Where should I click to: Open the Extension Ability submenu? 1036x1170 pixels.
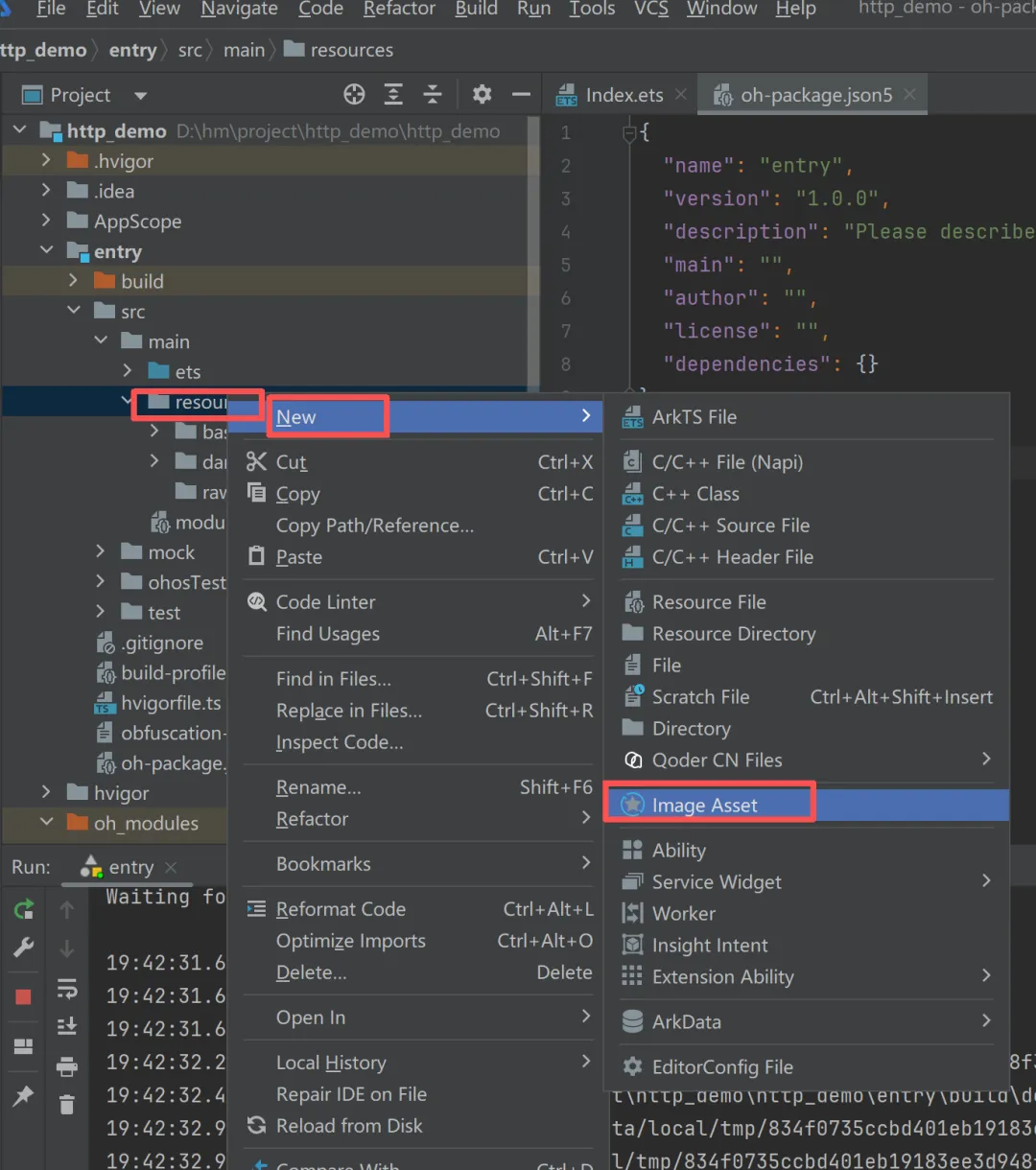[806, 977]
